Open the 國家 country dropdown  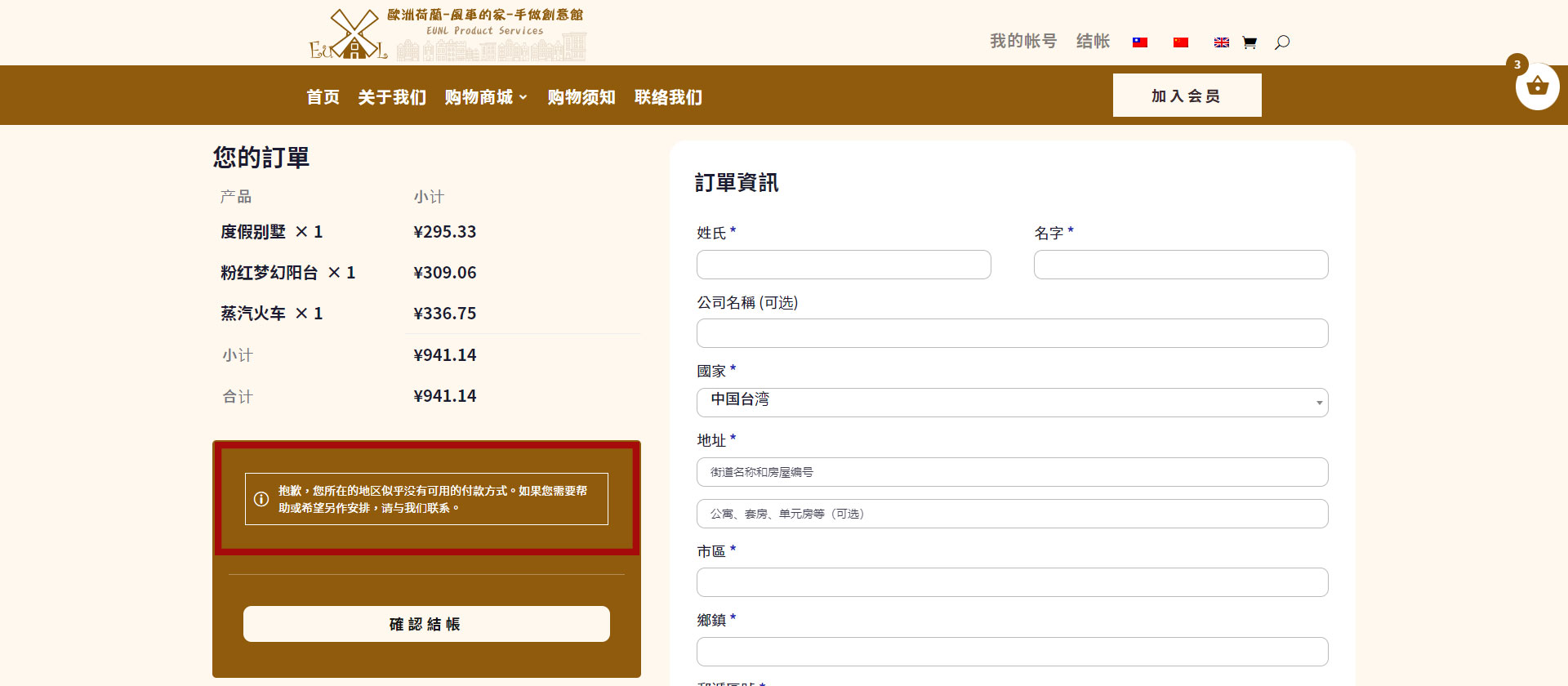click(1012, 402)
